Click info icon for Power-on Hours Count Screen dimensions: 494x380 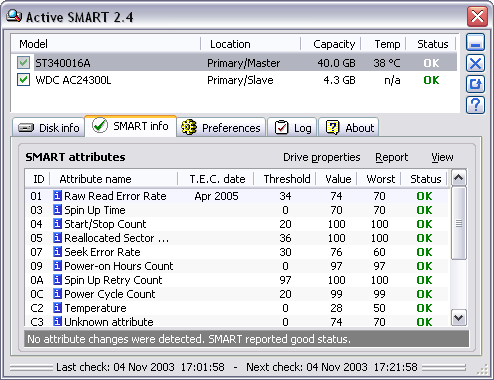coord(57,266)
